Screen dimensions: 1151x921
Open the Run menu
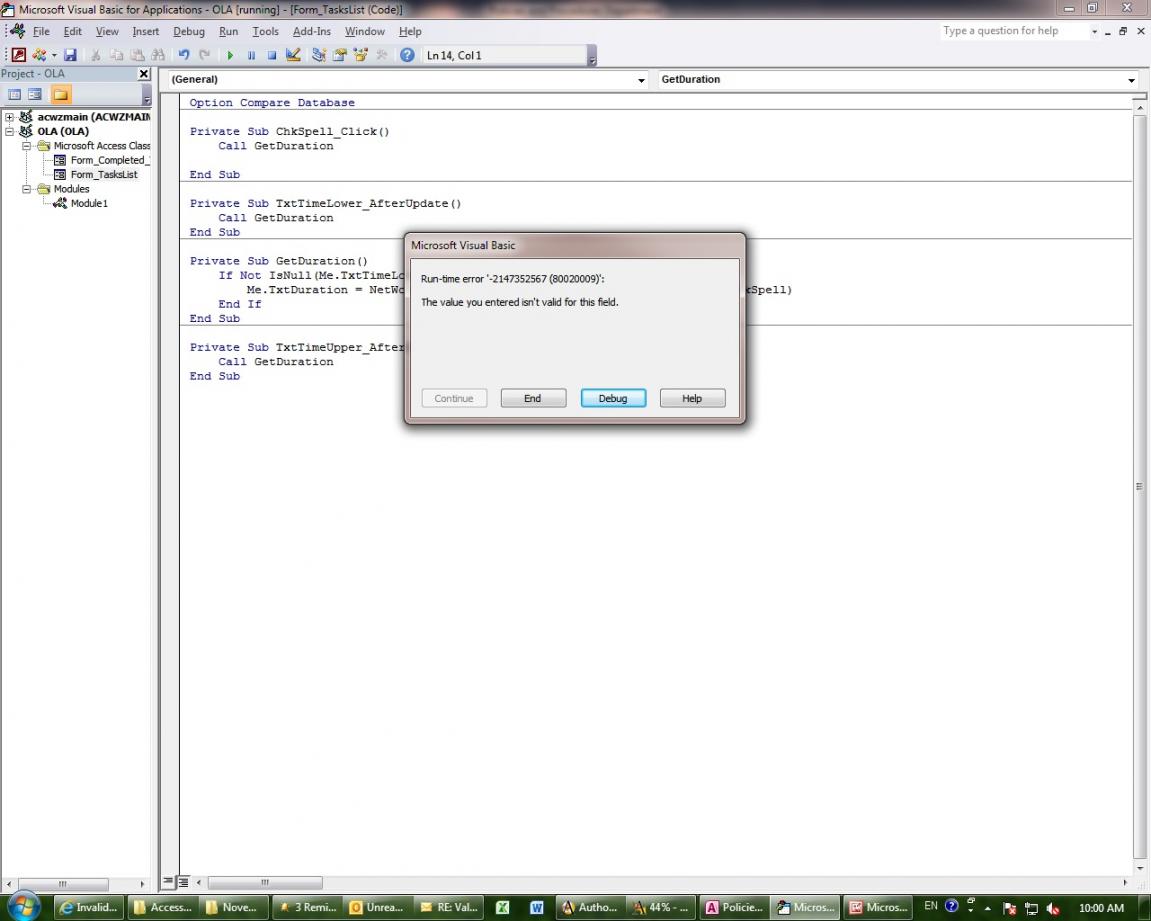click(228, 31)
